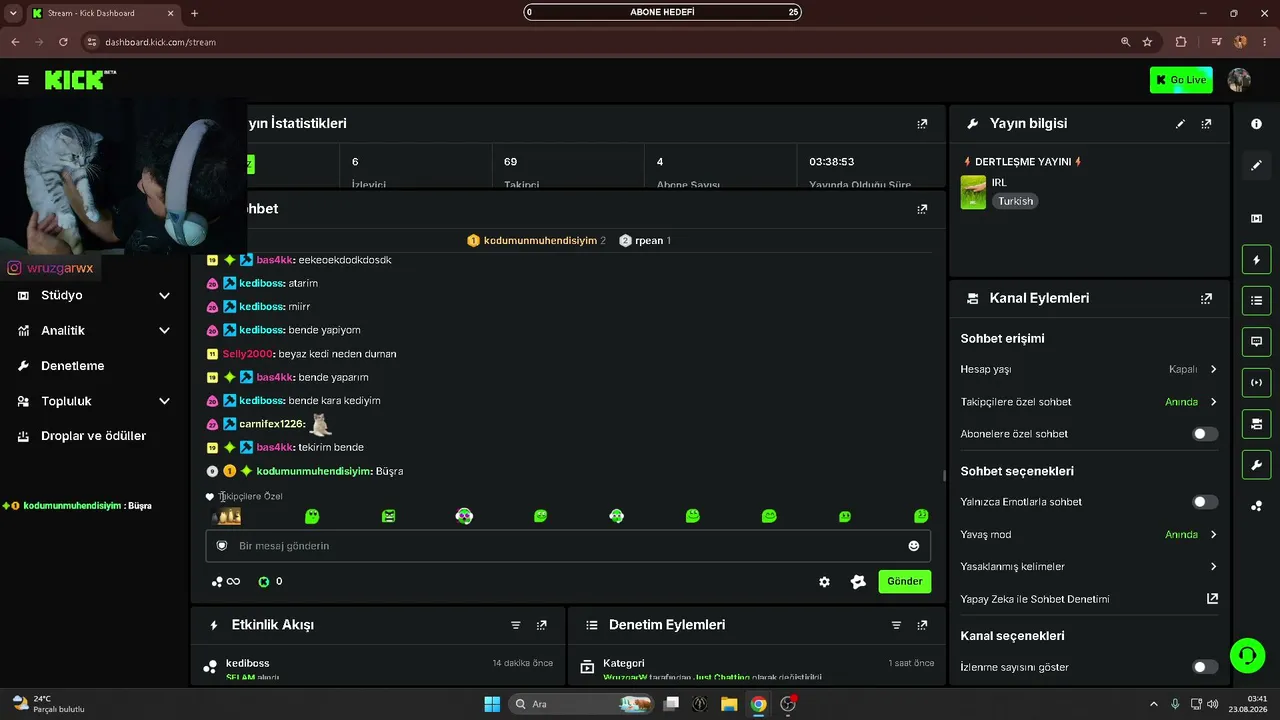The width and height of the screenshot is (1280, 720).
Task: Click username kodumunmuhendisiyim in top gifters row
Action: (540, 241)
